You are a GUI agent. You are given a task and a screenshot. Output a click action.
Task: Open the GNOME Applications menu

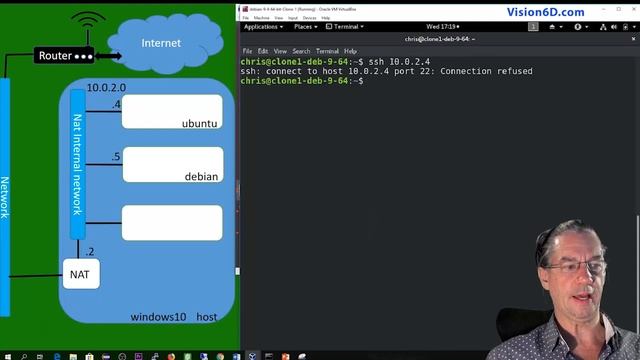[x=263, y=27]
